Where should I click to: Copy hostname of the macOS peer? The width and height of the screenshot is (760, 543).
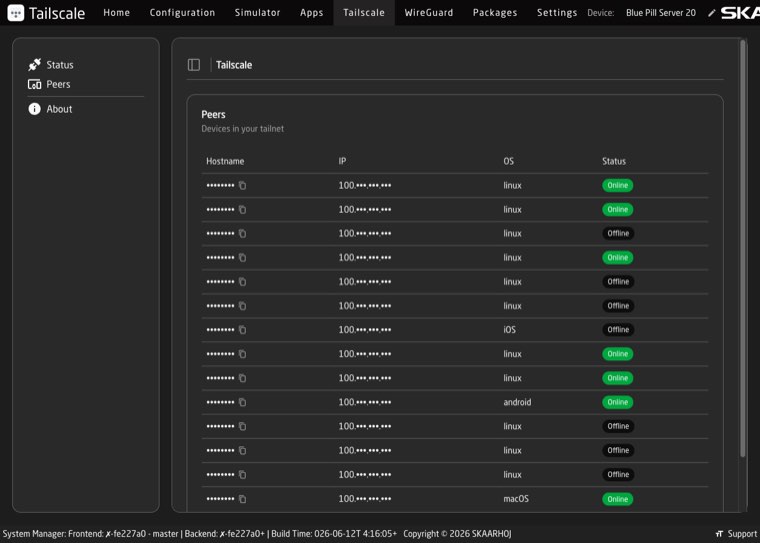(242, 499)
